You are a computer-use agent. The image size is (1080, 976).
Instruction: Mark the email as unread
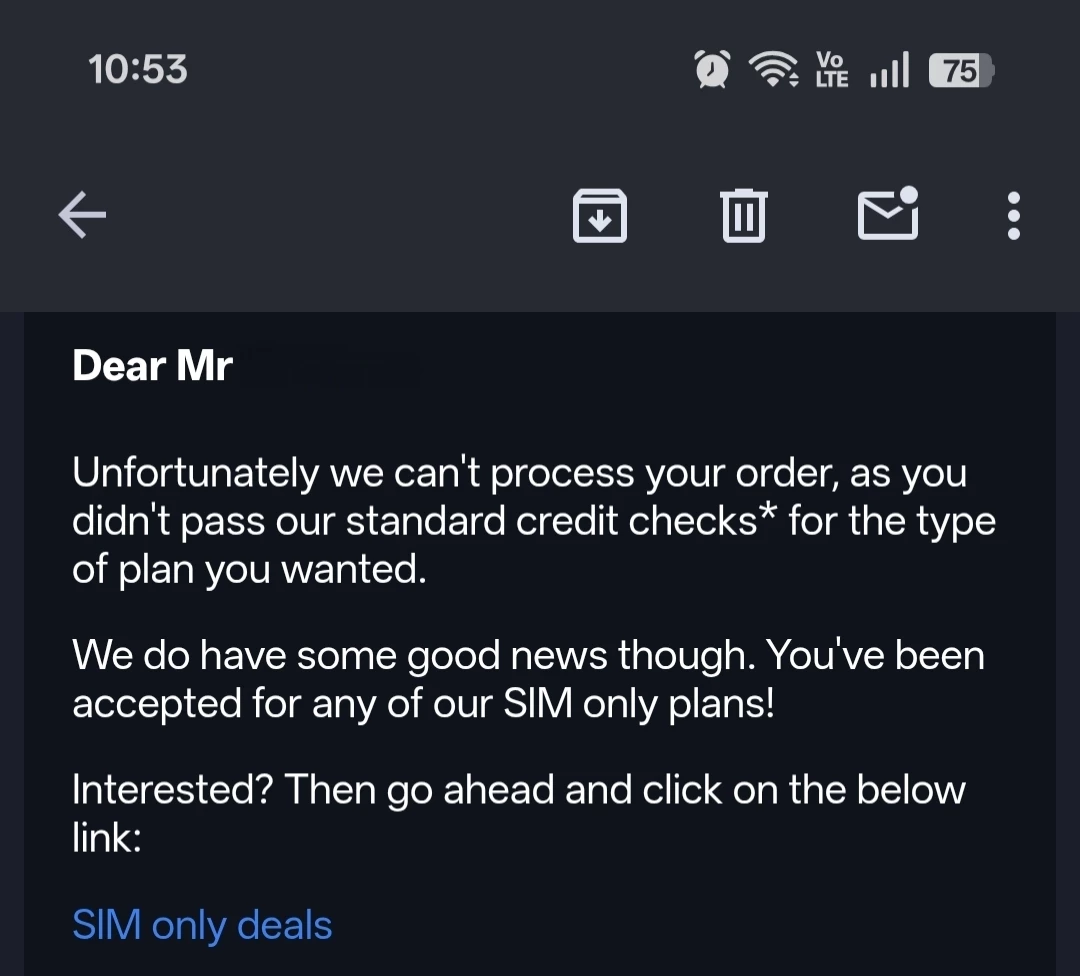click(x=888, y=214)
